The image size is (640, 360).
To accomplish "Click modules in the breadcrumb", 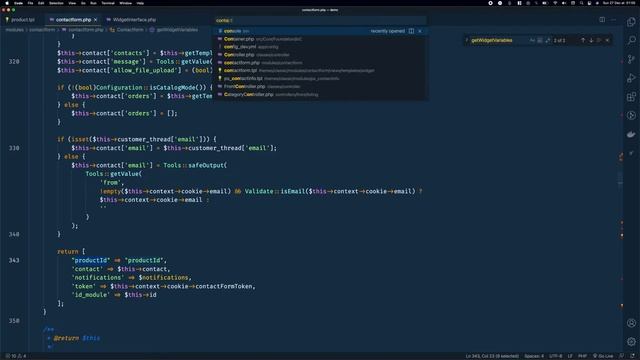I will (x=14, y=30).
